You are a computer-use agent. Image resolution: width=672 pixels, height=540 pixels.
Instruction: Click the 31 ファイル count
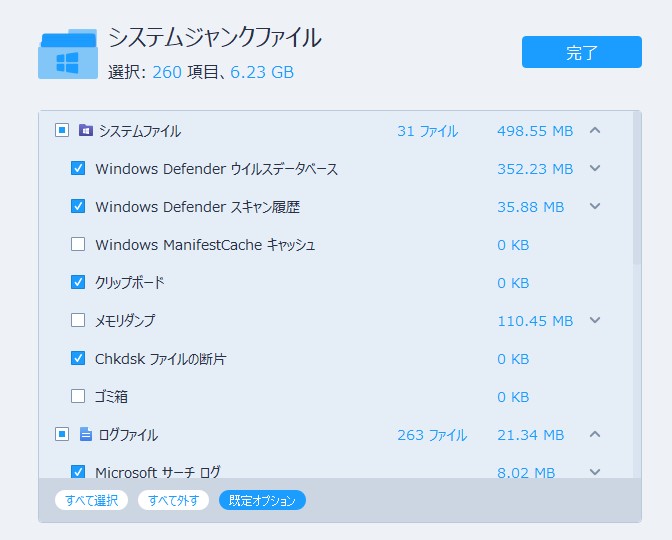427,131
